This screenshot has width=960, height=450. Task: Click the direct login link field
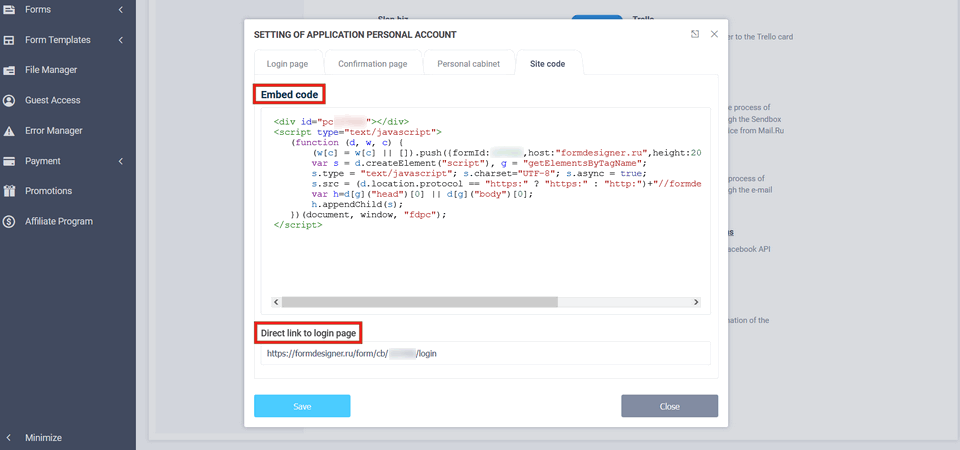point(486,353)
